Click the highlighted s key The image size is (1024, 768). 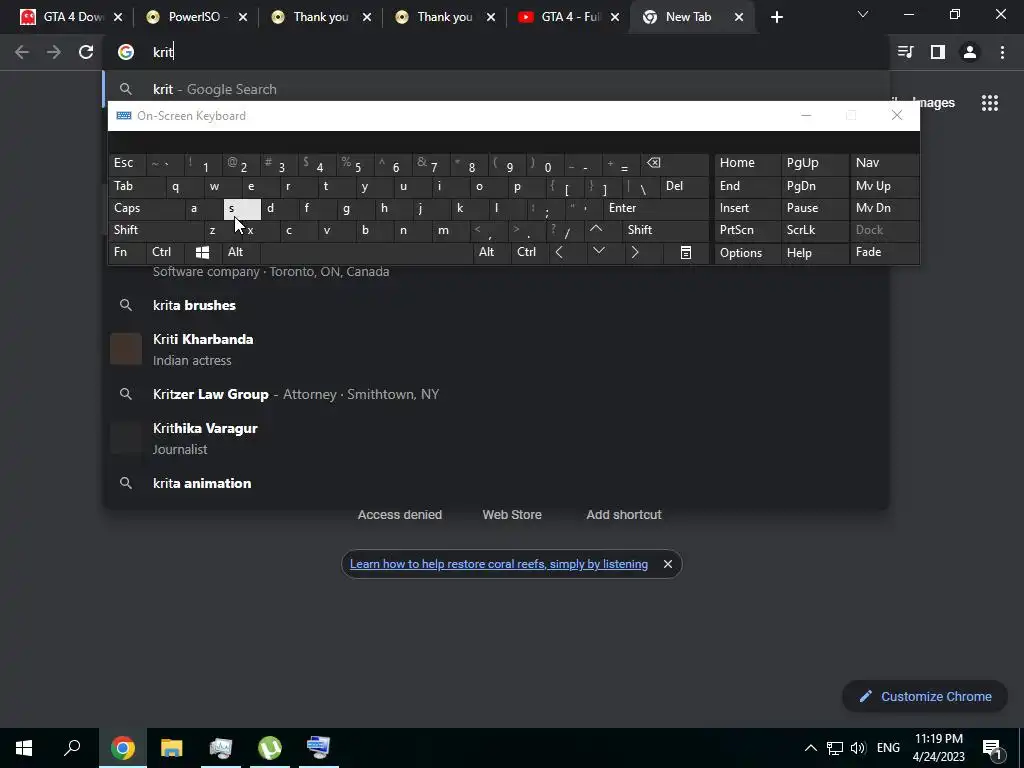242,208
